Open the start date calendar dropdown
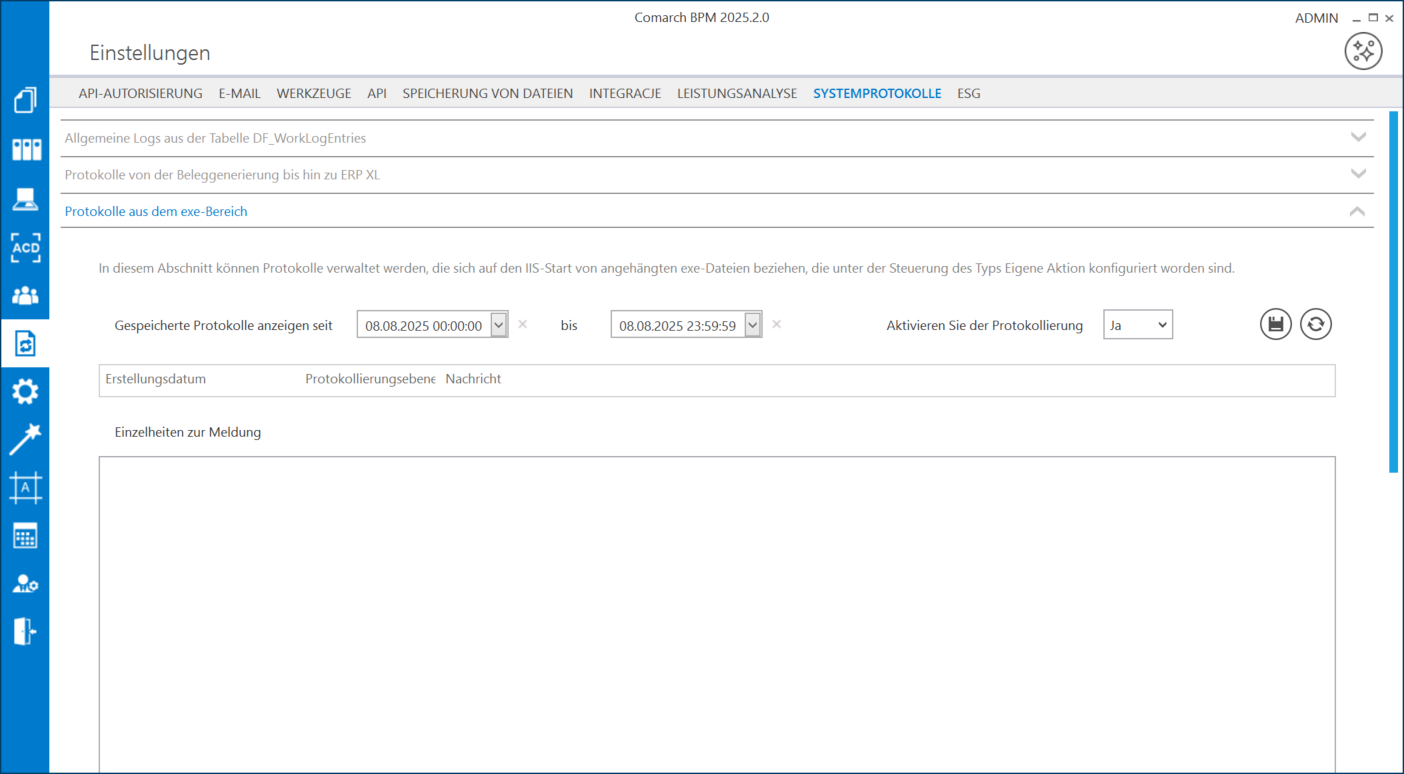 [499, 325]
